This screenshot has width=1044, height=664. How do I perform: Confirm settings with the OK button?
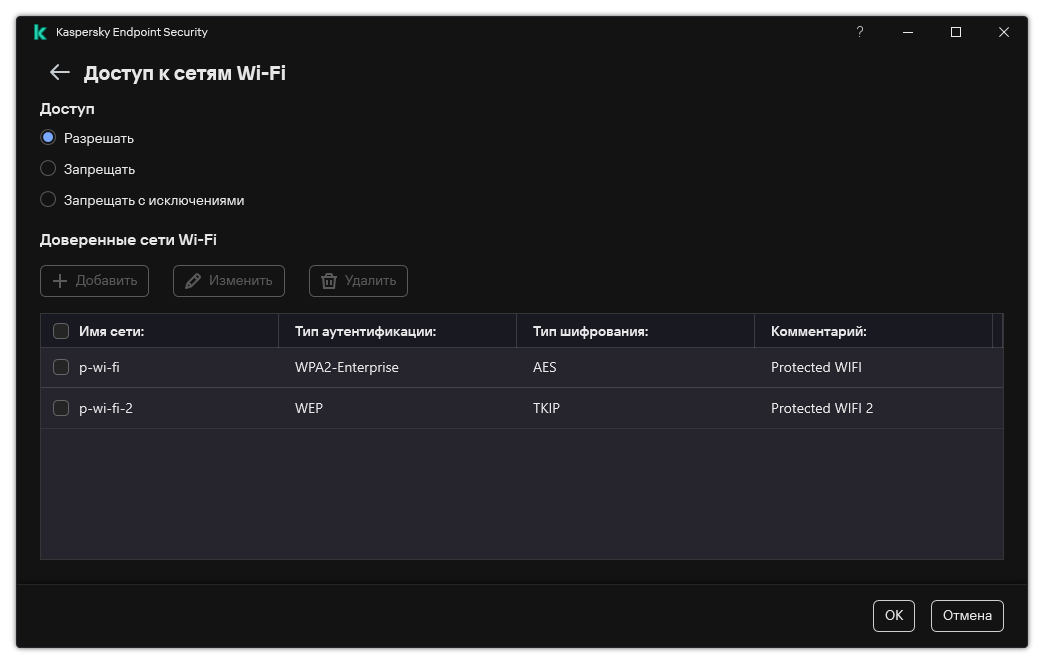894,615
